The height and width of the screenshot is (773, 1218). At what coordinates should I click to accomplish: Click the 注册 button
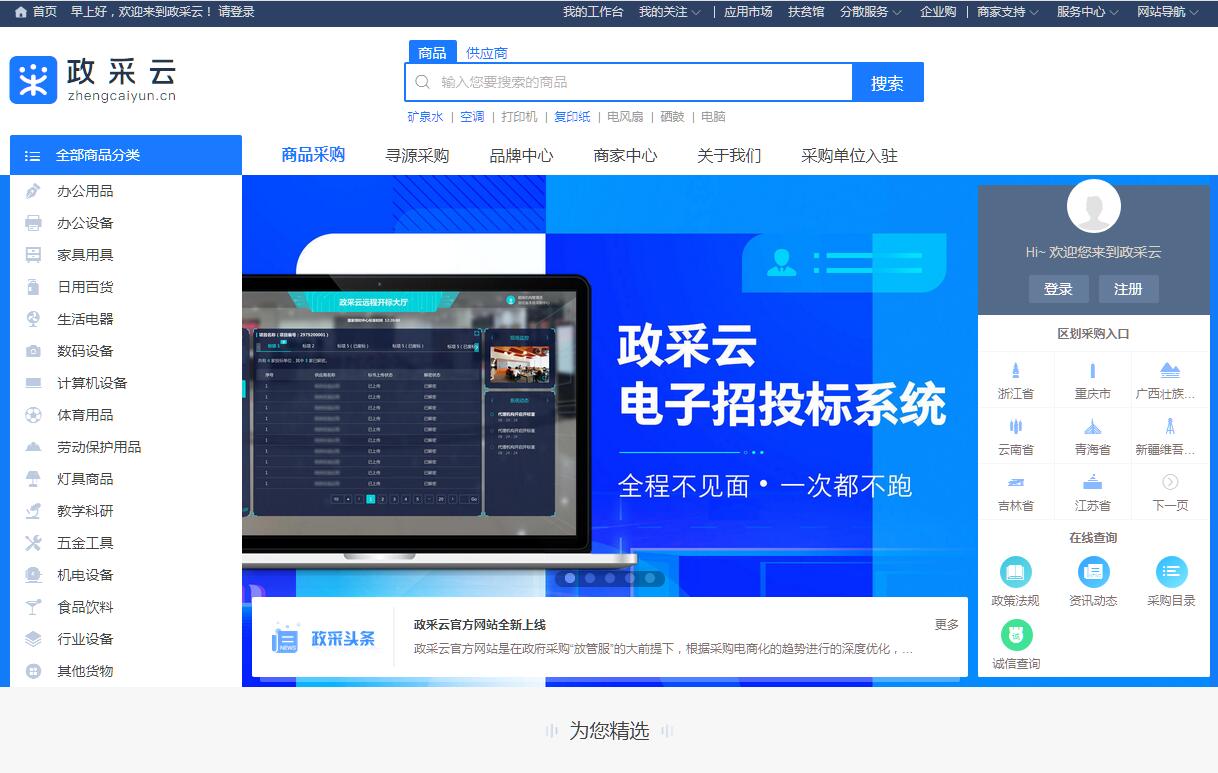[1128, 289]
